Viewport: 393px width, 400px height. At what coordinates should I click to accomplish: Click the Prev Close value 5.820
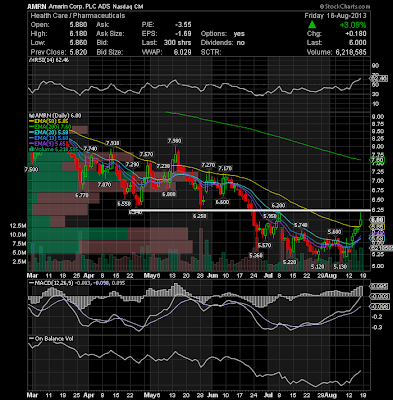79,52
